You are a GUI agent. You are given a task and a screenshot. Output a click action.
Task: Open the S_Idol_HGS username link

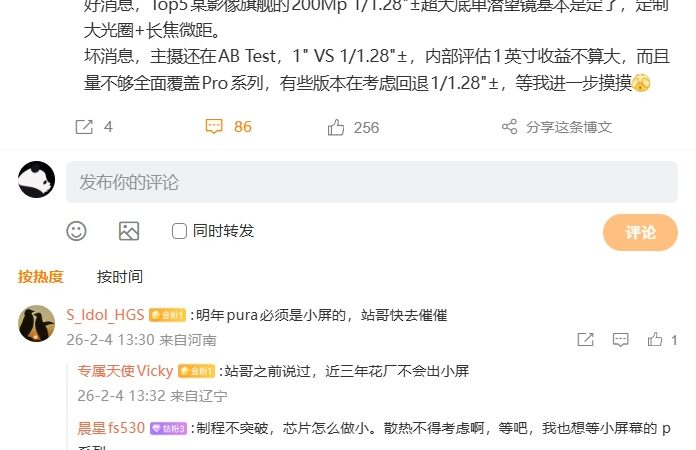coord(105,315)
